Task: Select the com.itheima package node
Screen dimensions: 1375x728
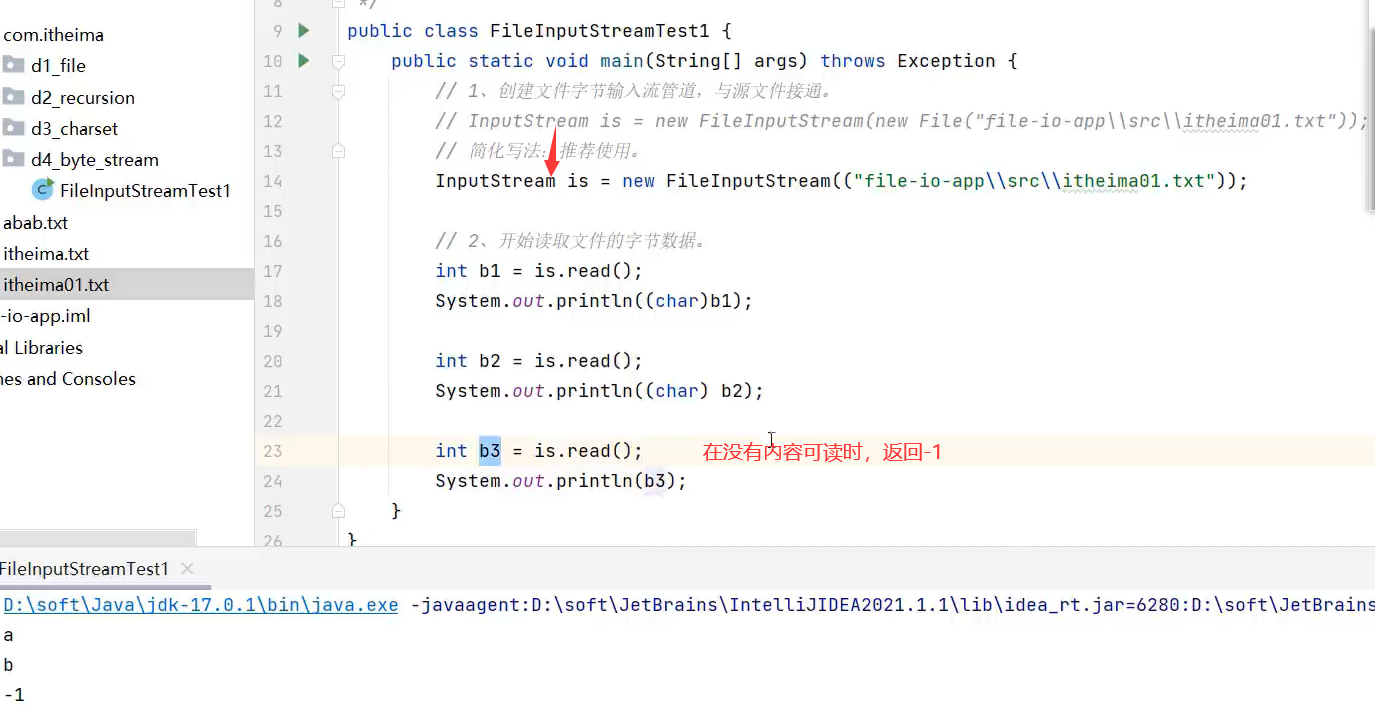Action: pyautogui.click(x=54, y=35)
